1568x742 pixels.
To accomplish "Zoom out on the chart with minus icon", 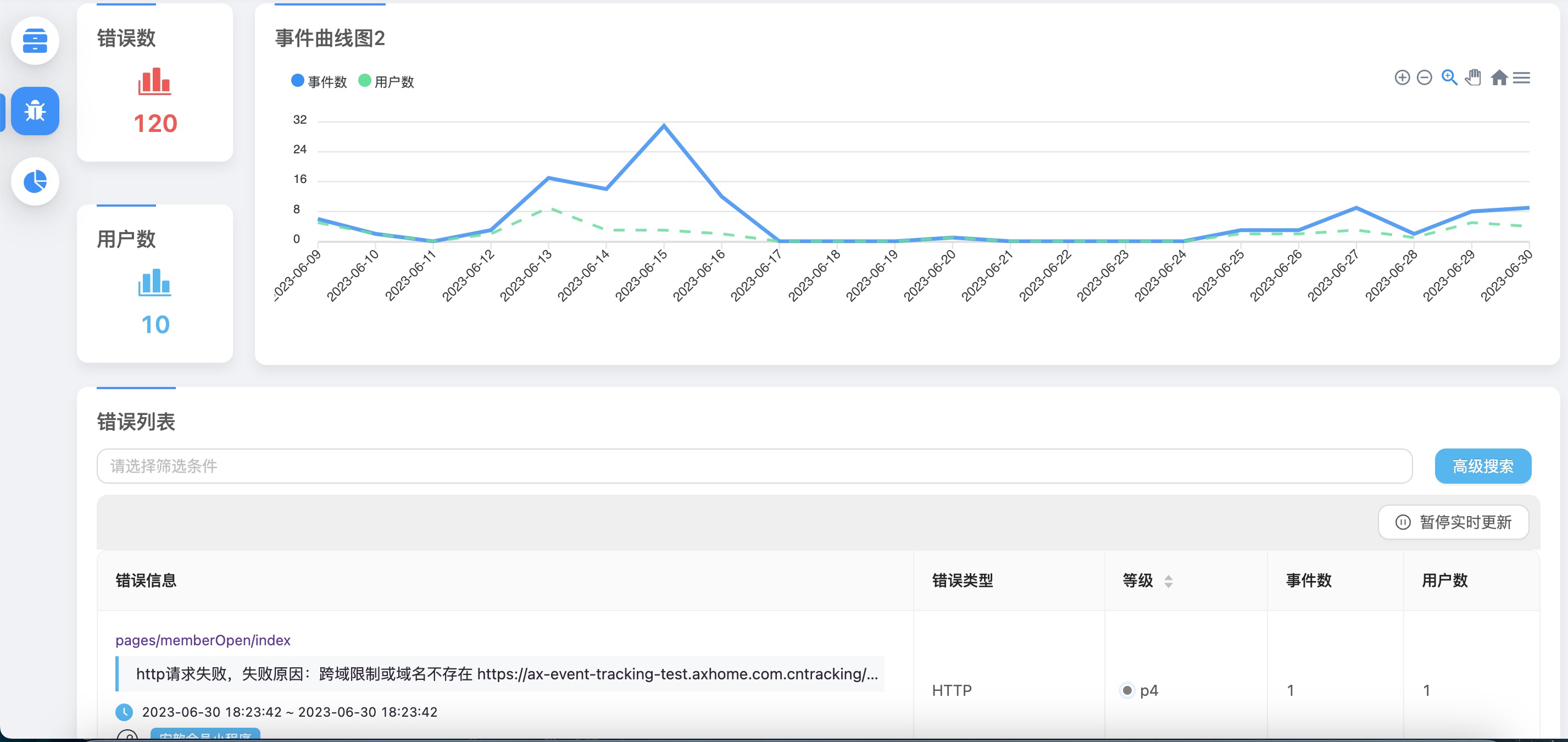I will [x=1425, y=77].
